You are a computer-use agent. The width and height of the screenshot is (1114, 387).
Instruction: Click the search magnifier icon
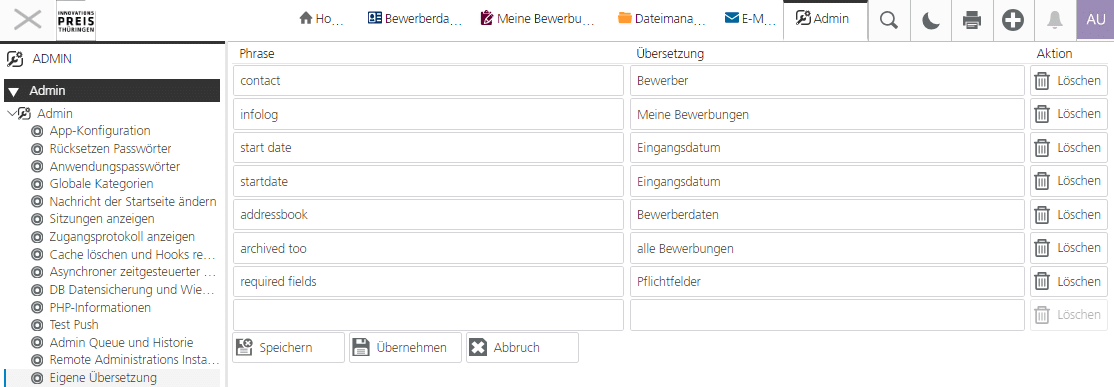click(x=889, y=20)
